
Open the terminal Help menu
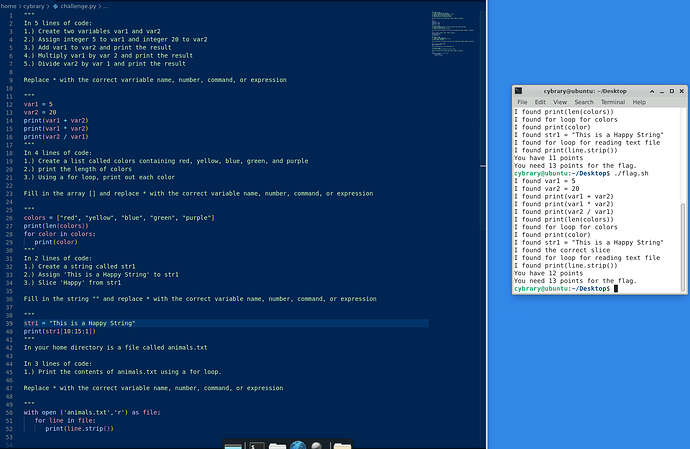point(639,102)
